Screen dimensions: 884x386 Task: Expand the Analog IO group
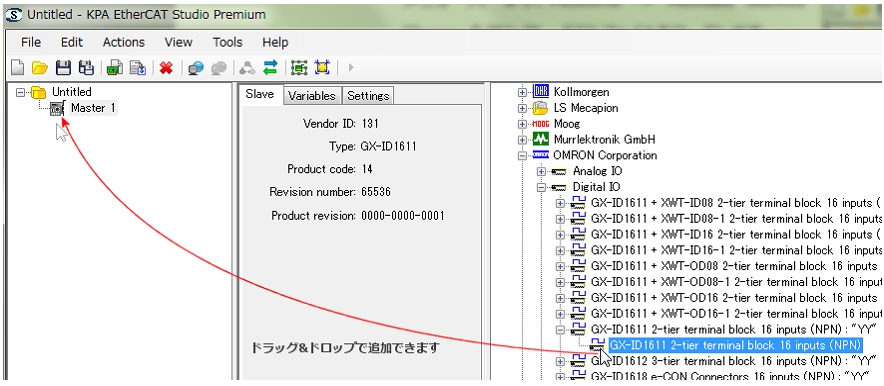pos(542,171)
